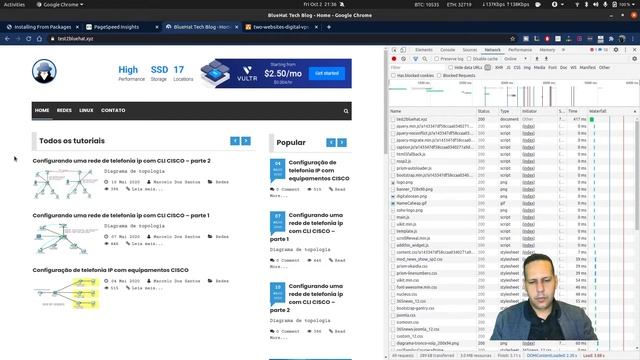Show previous items in Popular section

point(331,142)
